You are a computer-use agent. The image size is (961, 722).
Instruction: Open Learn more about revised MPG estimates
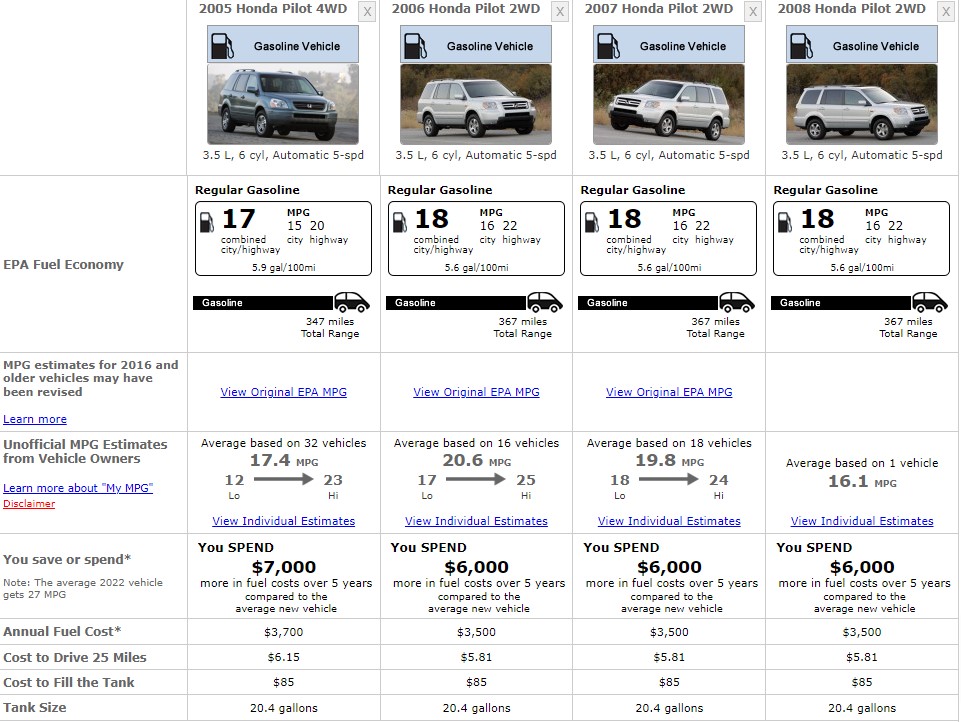tap(35, 419)
